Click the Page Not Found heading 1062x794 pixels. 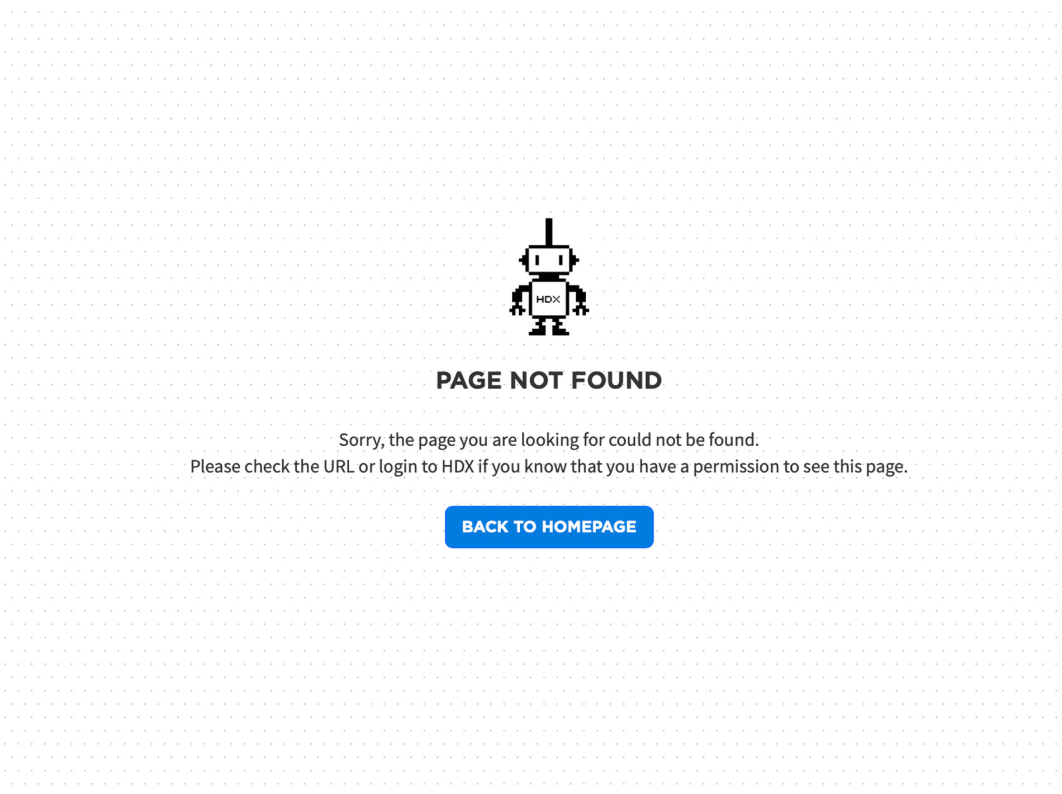click(549, 380)
